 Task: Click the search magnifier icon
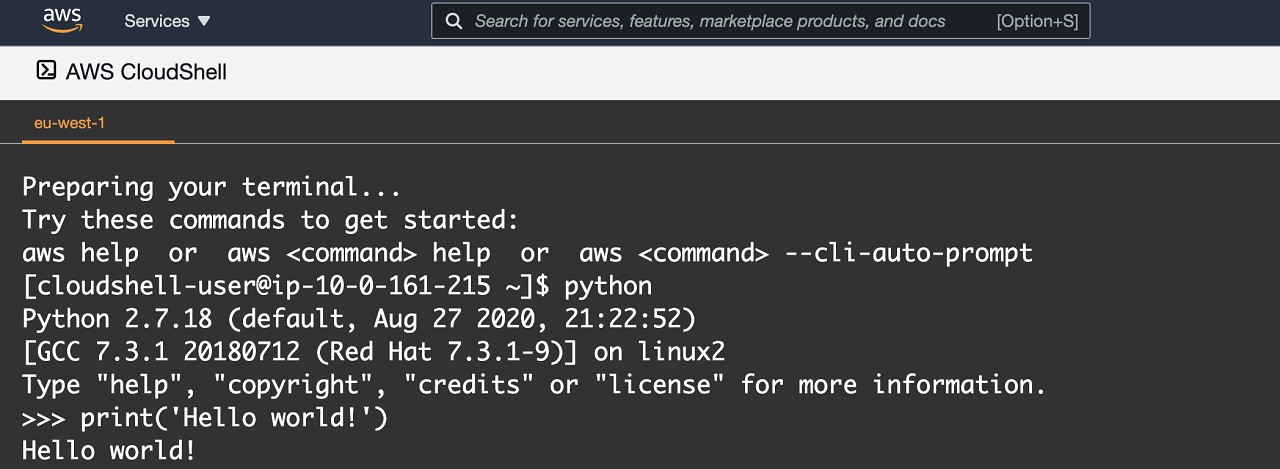pos(453,21)
